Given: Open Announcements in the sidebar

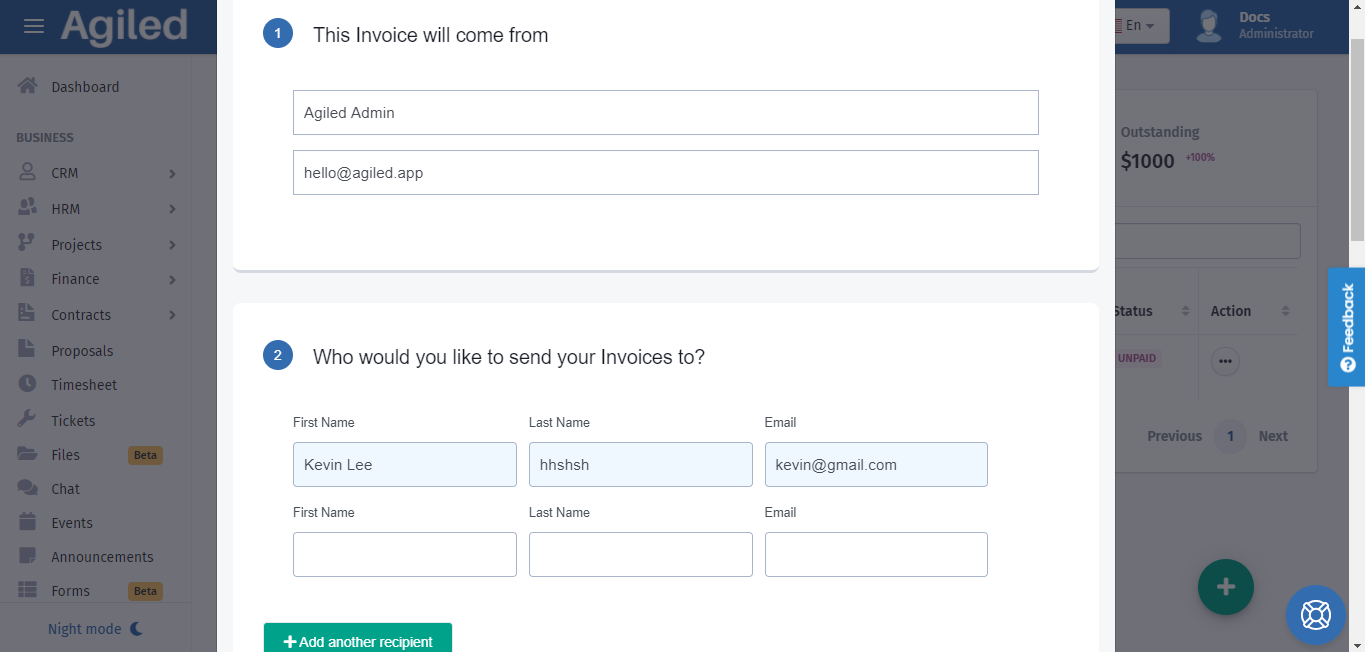Looking at the screenshot, I should click(x=102, y=557).
